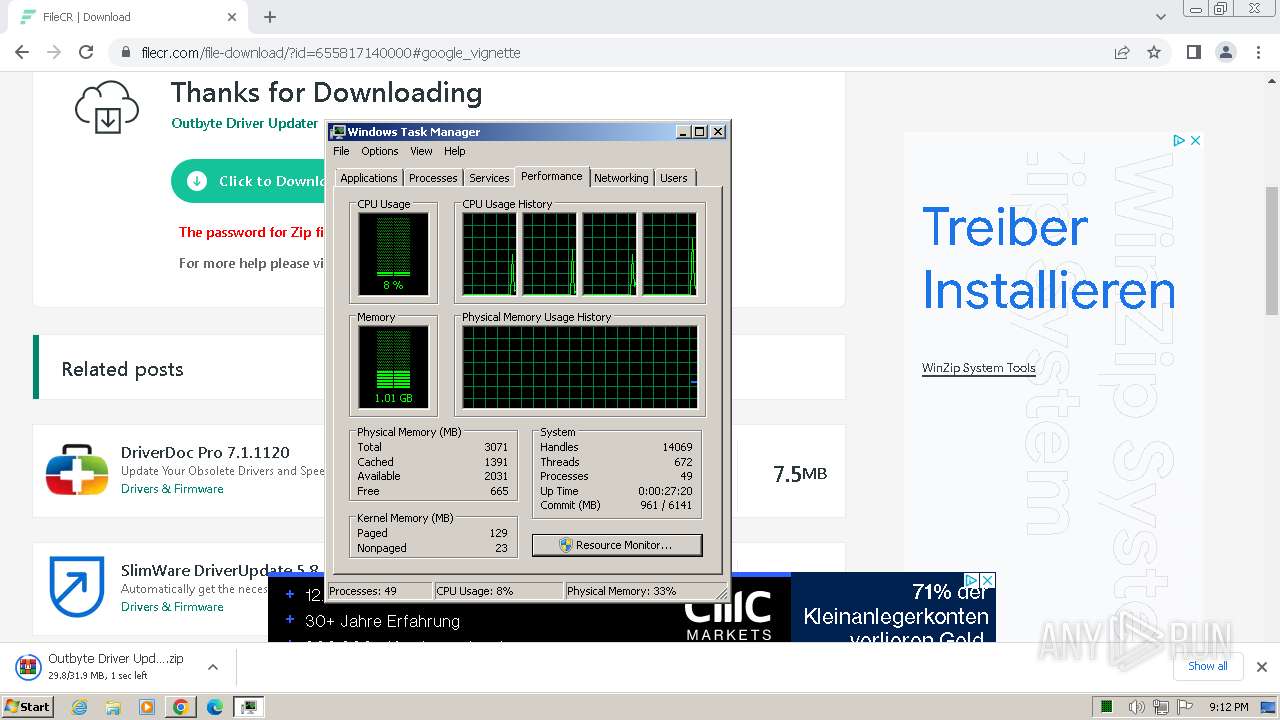Open the File menu in Task Manager
Viewport: 1280px width, 720px height.
pyautogui.click(x=341, y=151)
